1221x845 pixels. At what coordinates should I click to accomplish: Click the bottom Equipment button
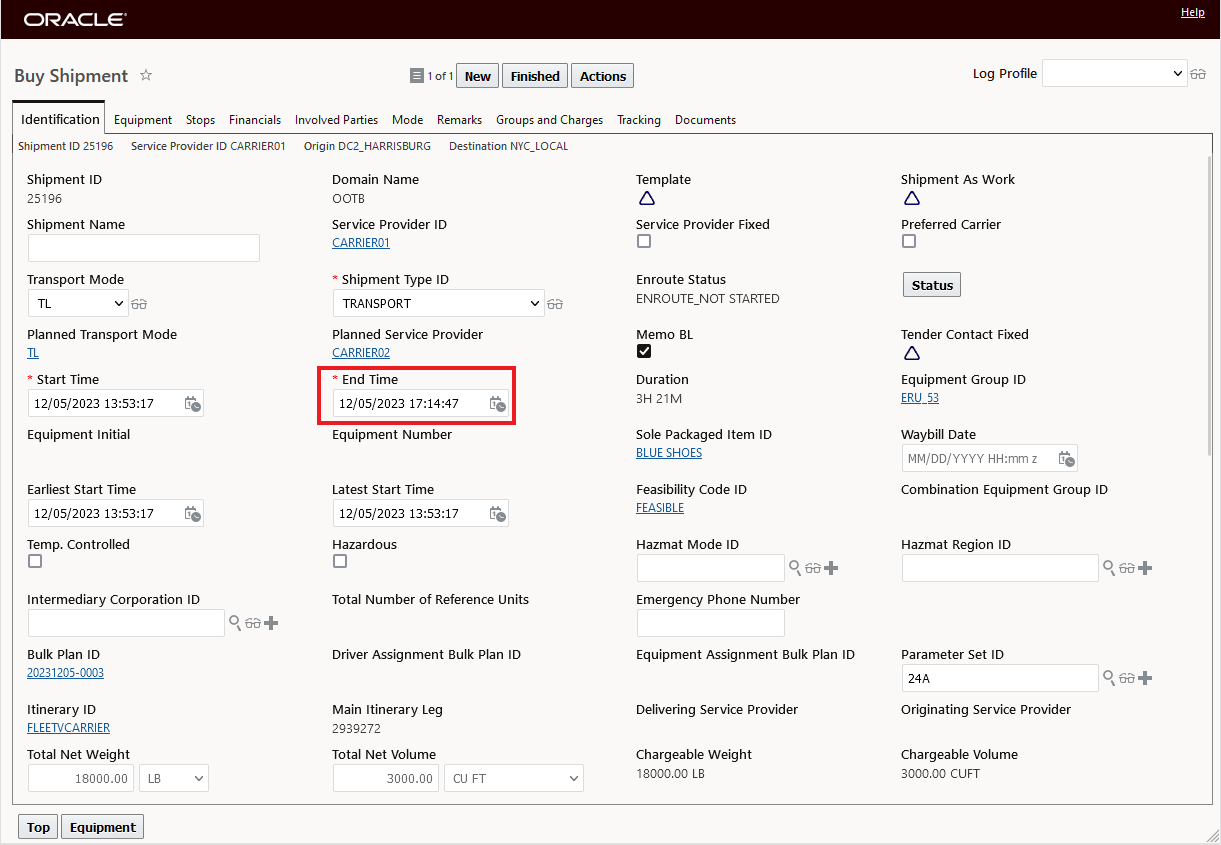pos(103,827)
